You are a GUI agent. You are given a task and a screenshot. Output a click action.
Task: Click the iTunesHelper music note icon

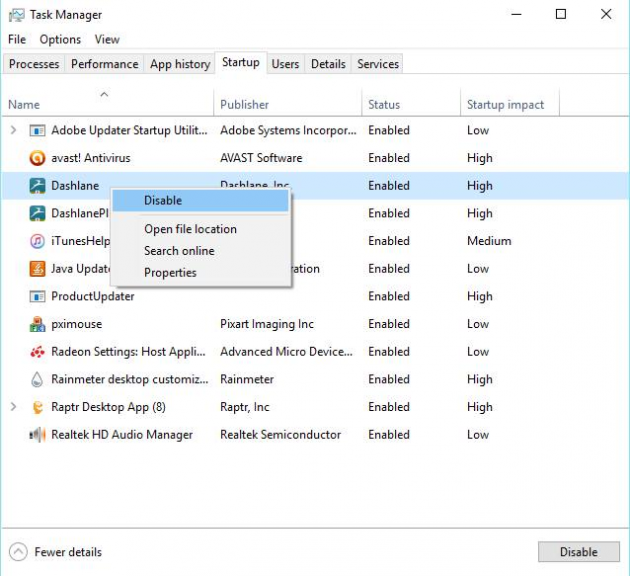click(x=37, y=241)
